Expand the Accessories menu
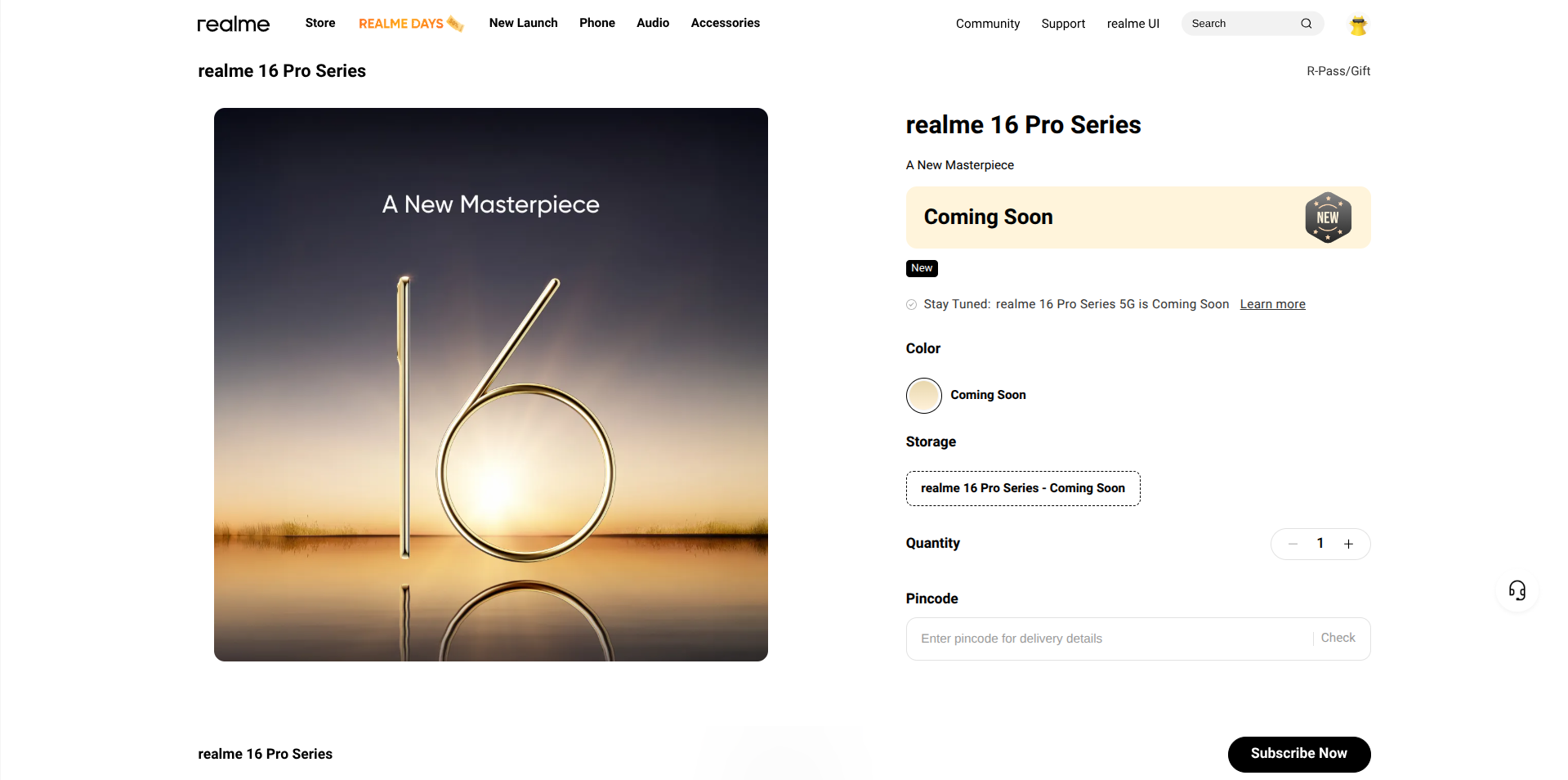 click(725, 23)
